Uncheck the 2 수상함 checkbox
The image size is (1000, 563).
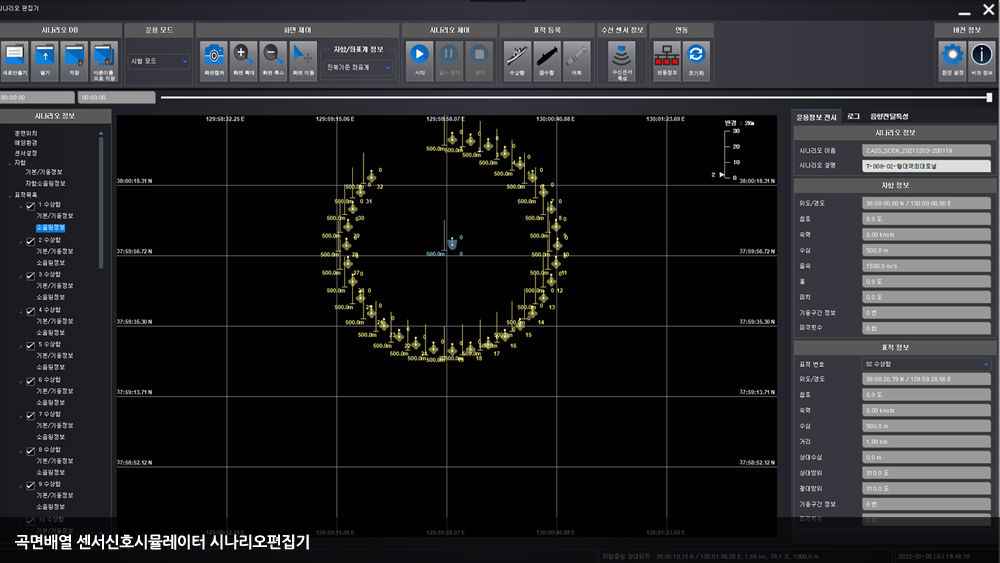(30, 242)
